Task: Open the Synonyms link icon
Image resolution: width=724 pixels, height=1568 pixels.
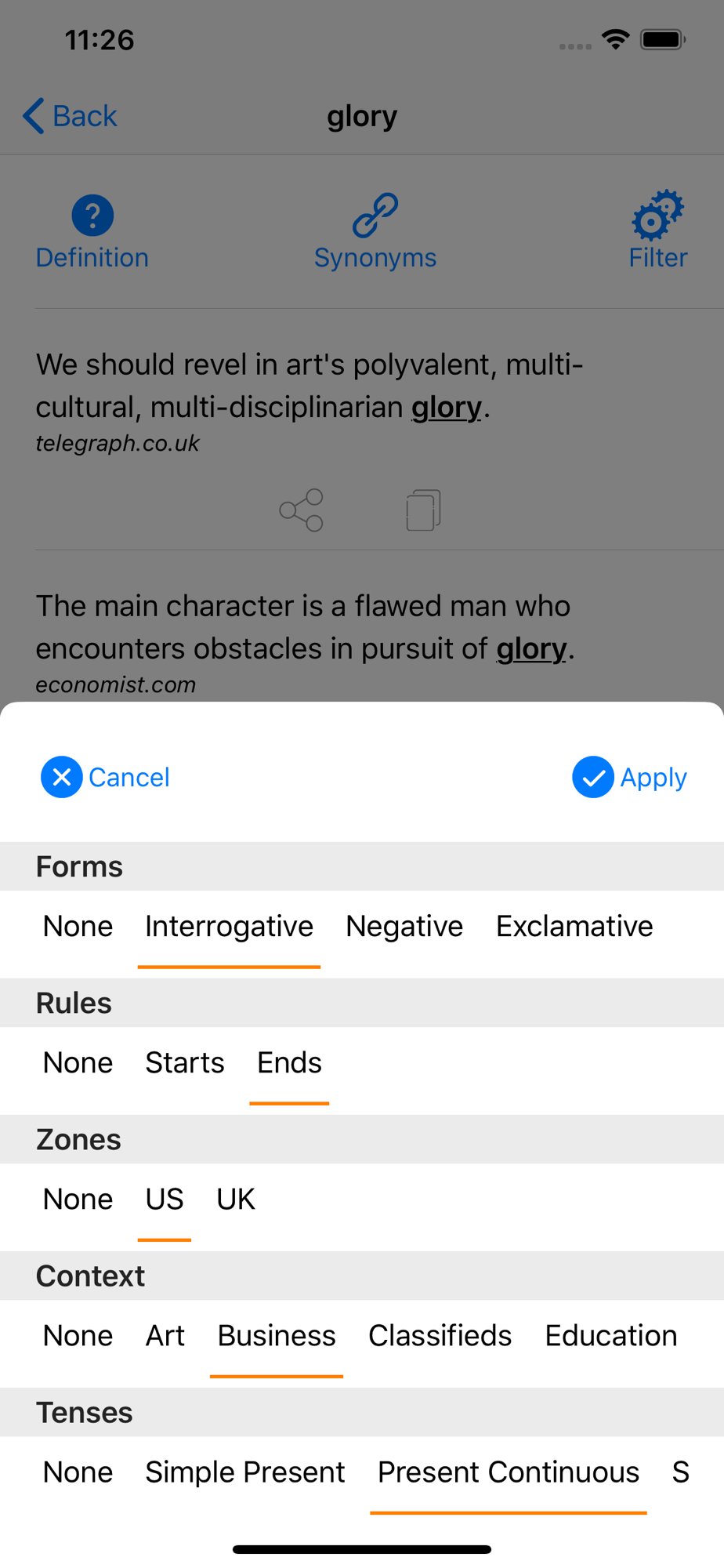Action: click(x=375, y=215)
